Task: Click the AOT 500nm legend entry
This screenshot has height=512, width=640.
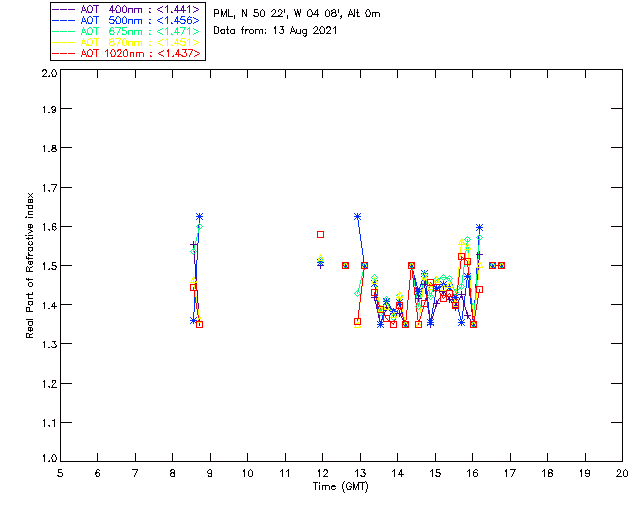Action: tap(127, 20)
